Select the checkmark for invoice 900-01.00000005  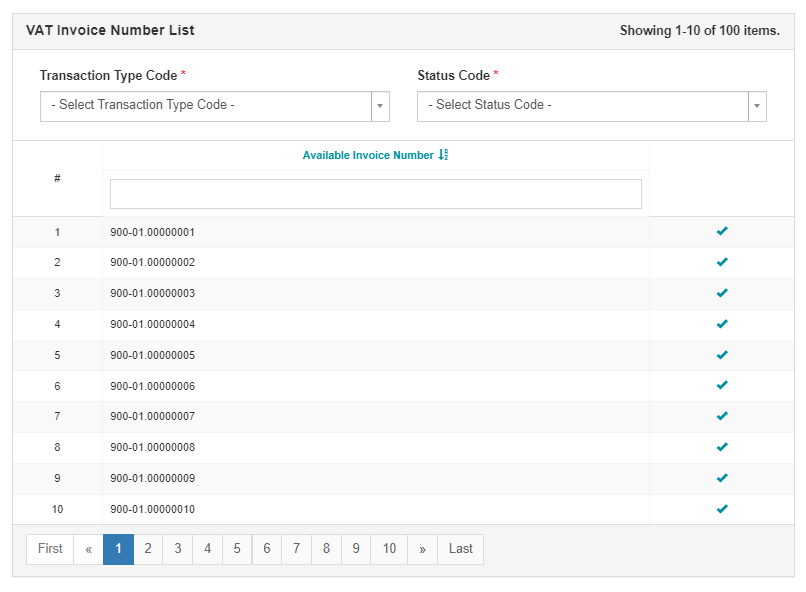(722, 355)
